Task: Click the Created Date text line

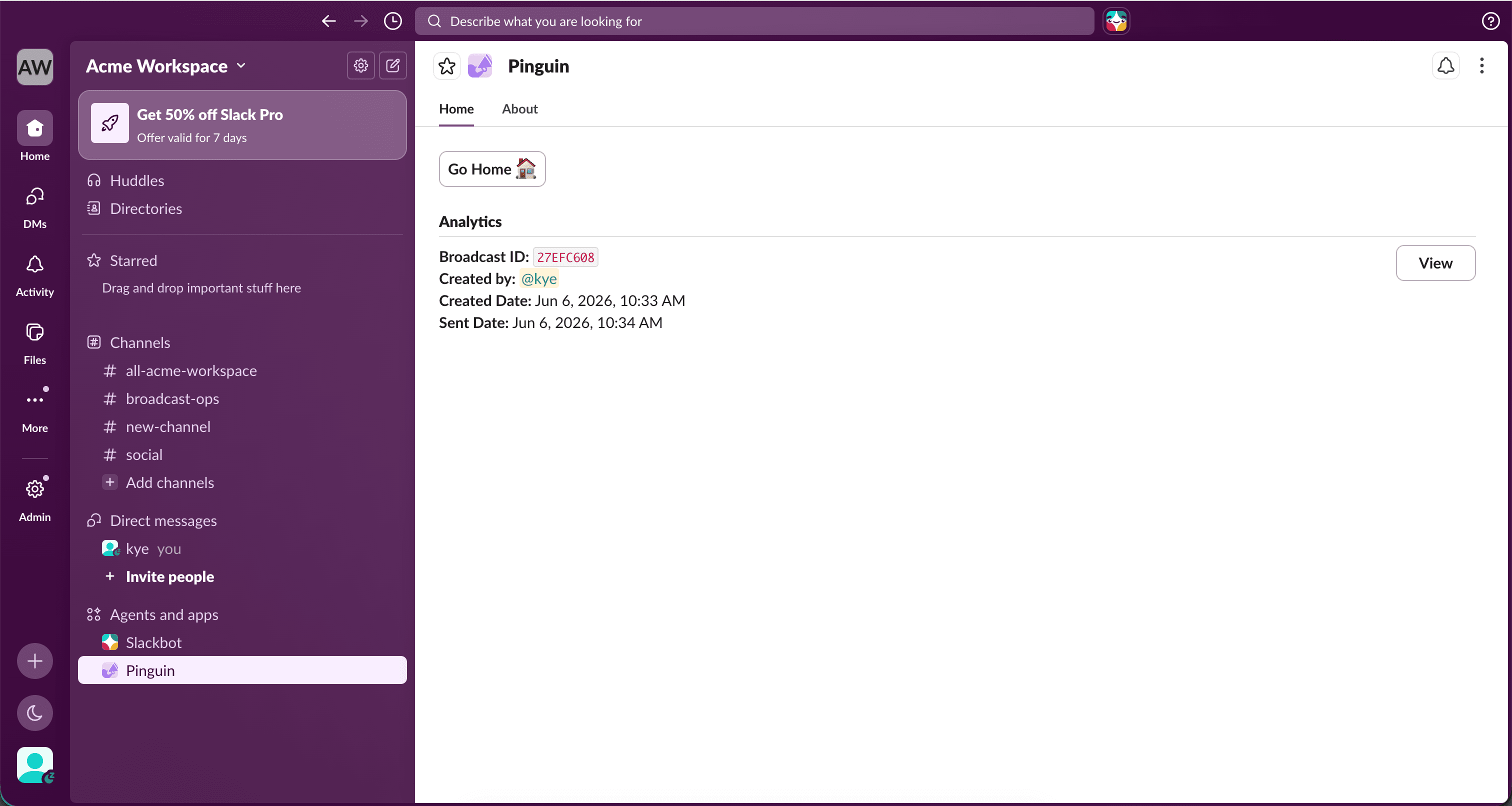Action: click(561, 300)
